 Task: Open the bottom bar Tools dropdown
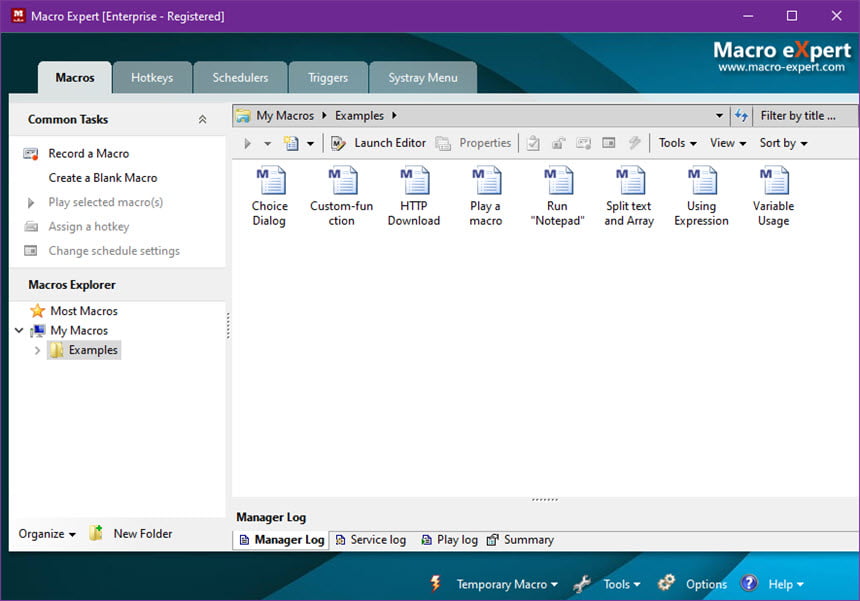pos(621,585)
